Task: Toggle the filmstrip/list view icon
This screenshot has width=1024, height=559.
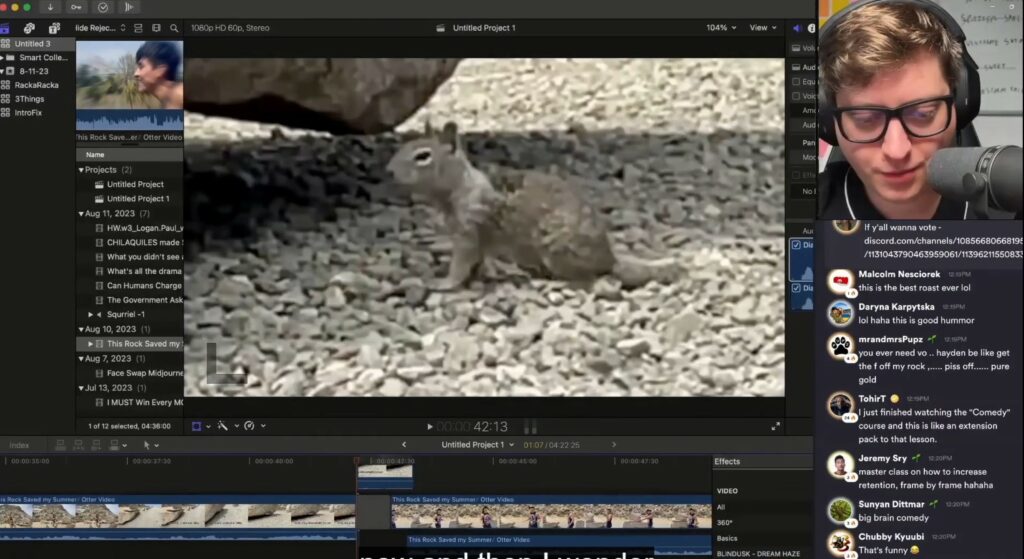Action: (x=138, y=28)
